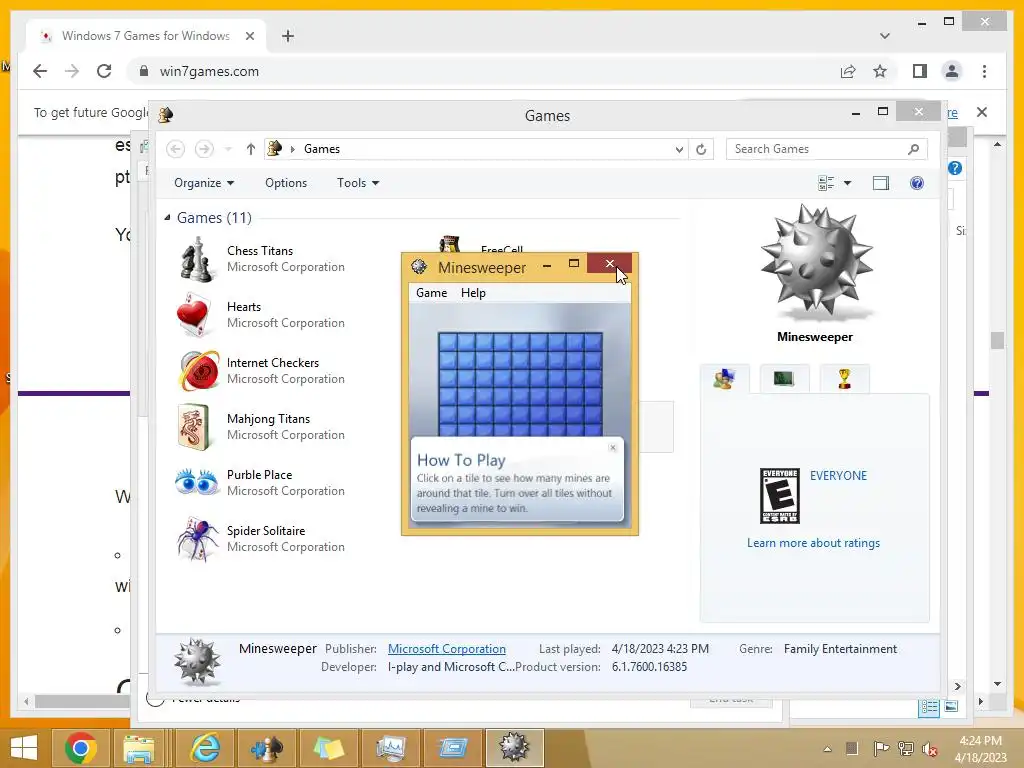
Task: Open the Help menu in Minesweeper
Action: tap(473, 293)
